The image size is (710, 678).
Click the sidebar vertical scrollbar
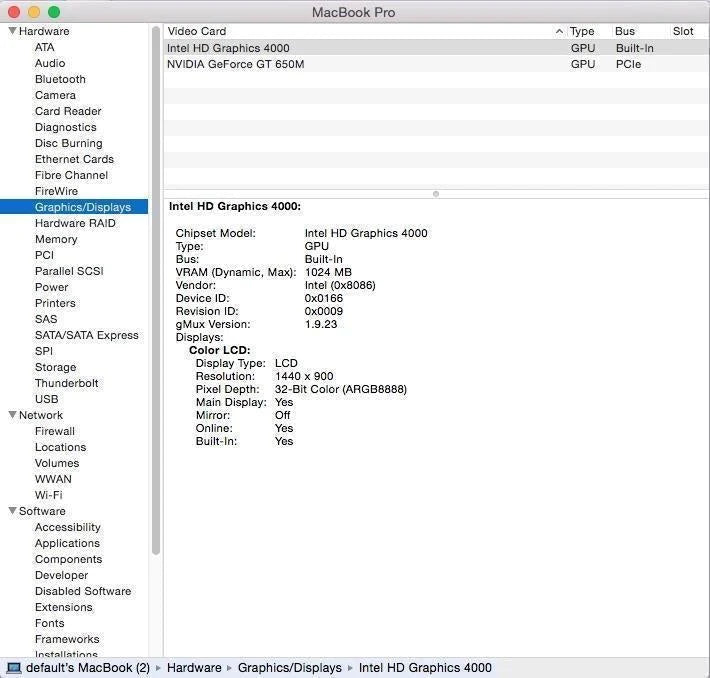click(x=155, y=300)
